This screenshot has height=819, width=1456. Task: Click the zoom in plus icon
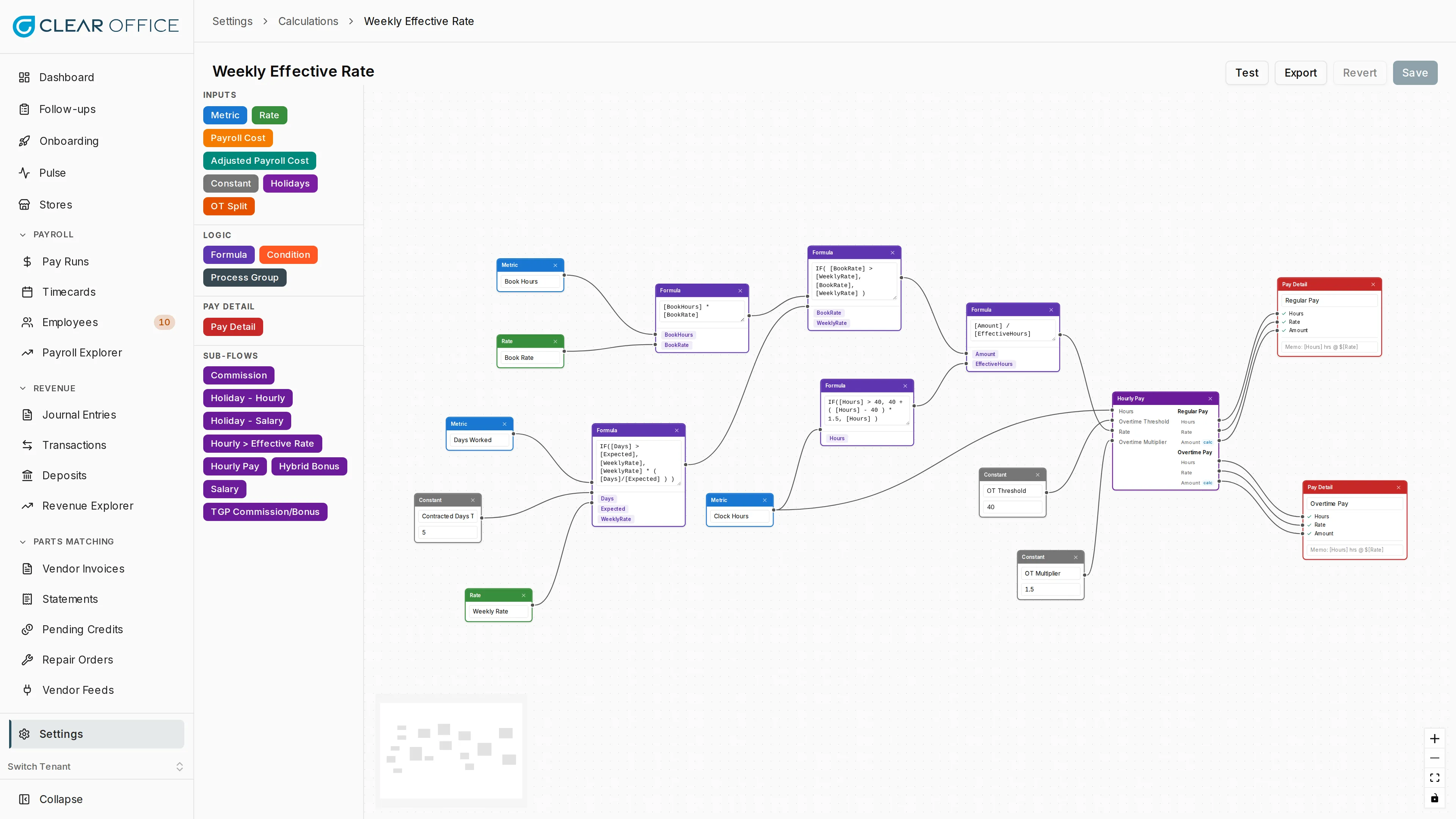(1434, 739)
